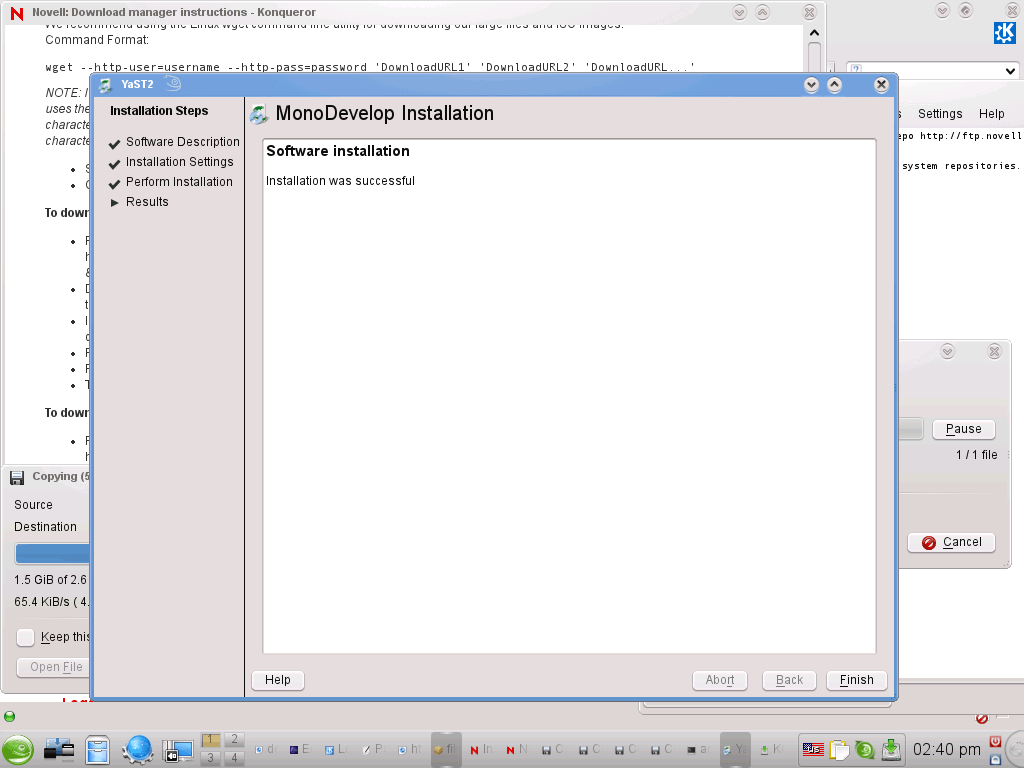Click the Abort button in YaST2
The height and width of the screenshot is (768, 1024).
720,680
